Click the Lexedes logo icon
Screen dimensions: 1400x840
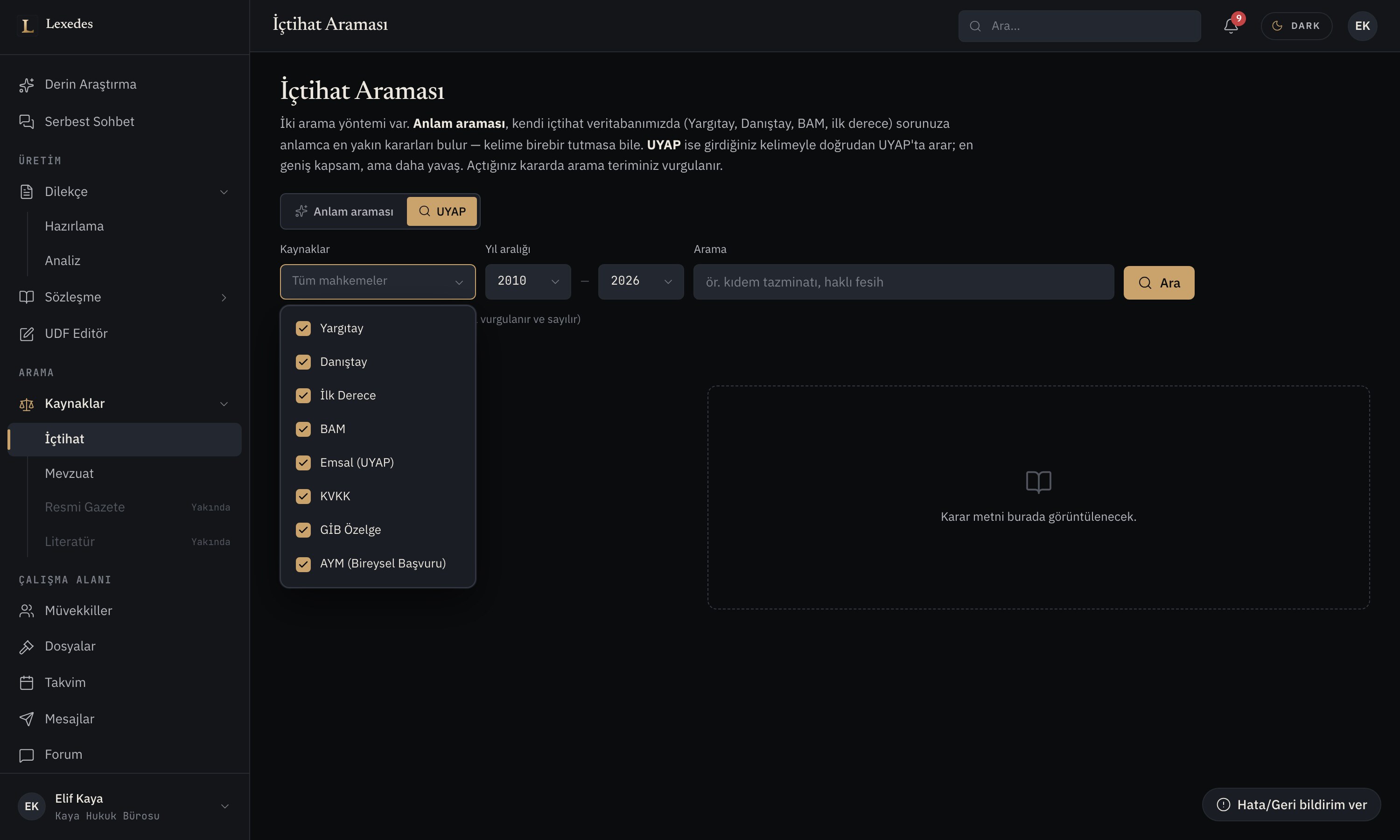tap(27, 26)
